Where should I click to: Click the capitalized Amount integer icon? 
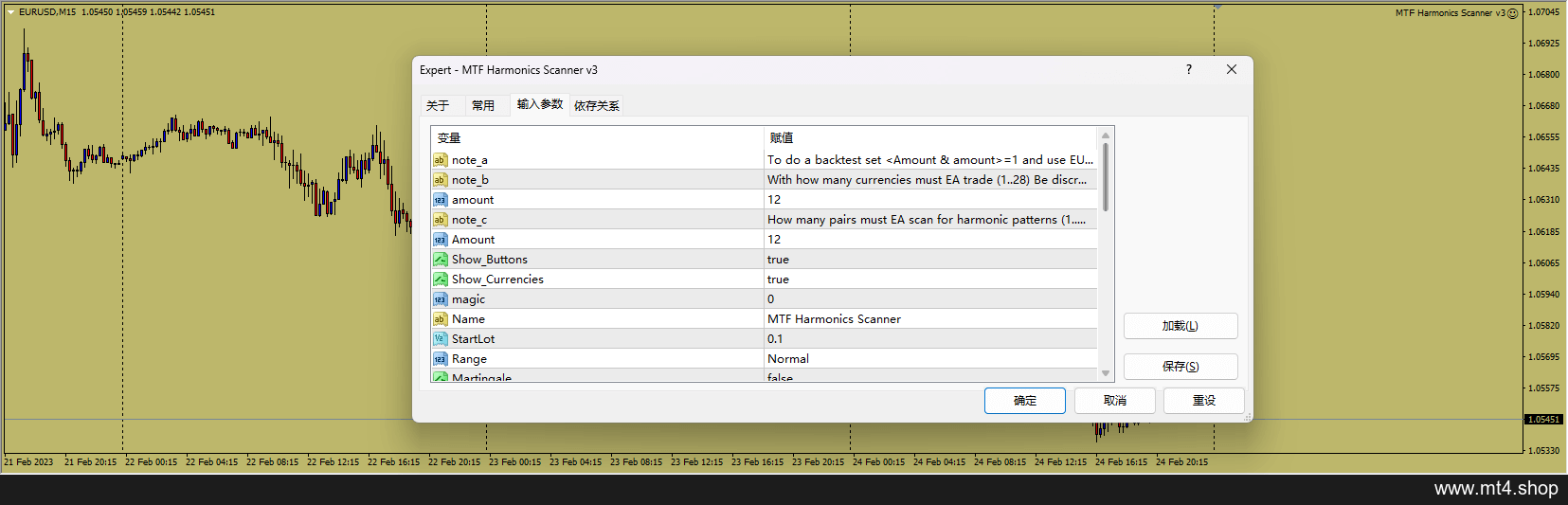point(440,240)
